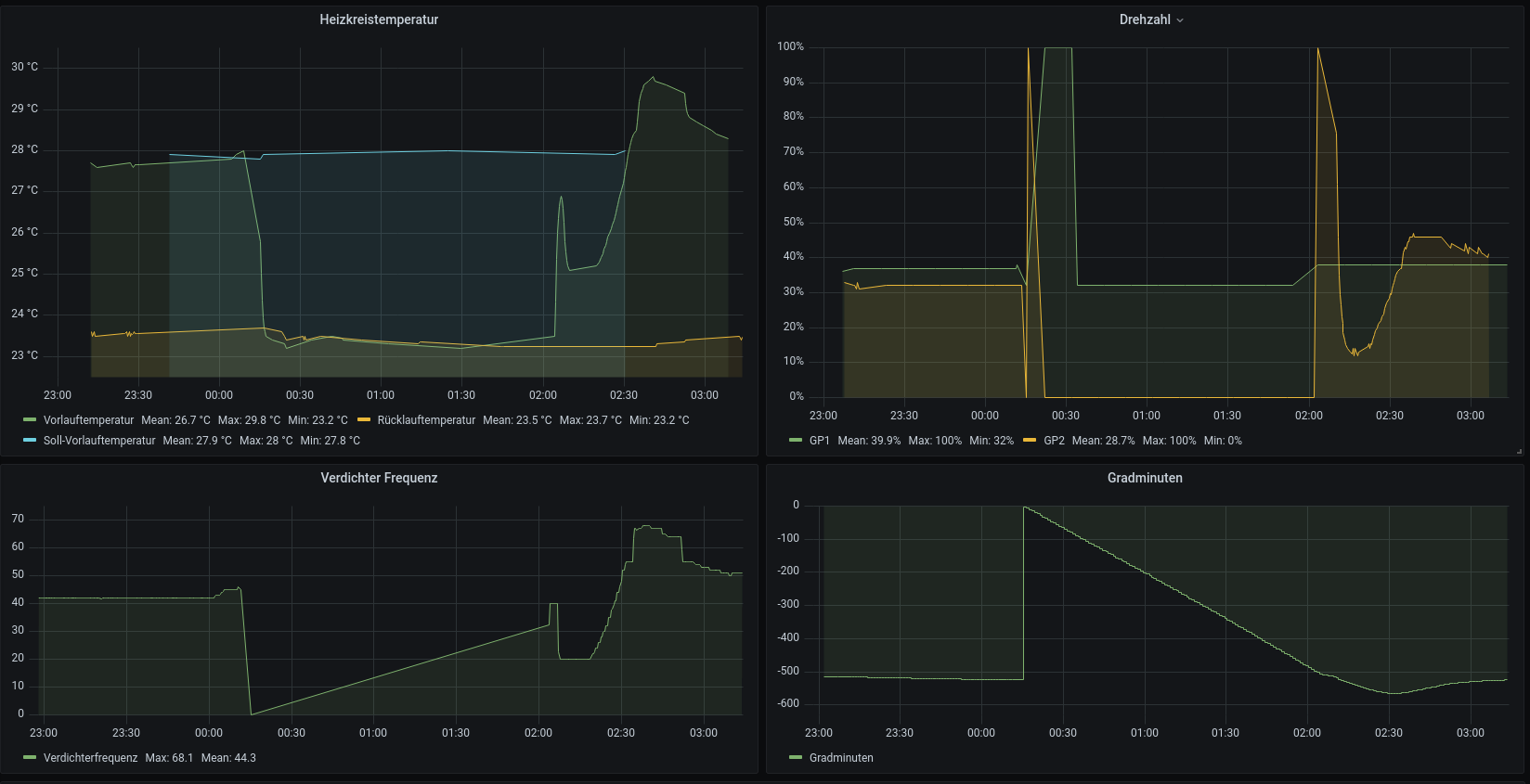
Task: Open the GP1 green color picker swatch
Action: (x=796, y=441)
